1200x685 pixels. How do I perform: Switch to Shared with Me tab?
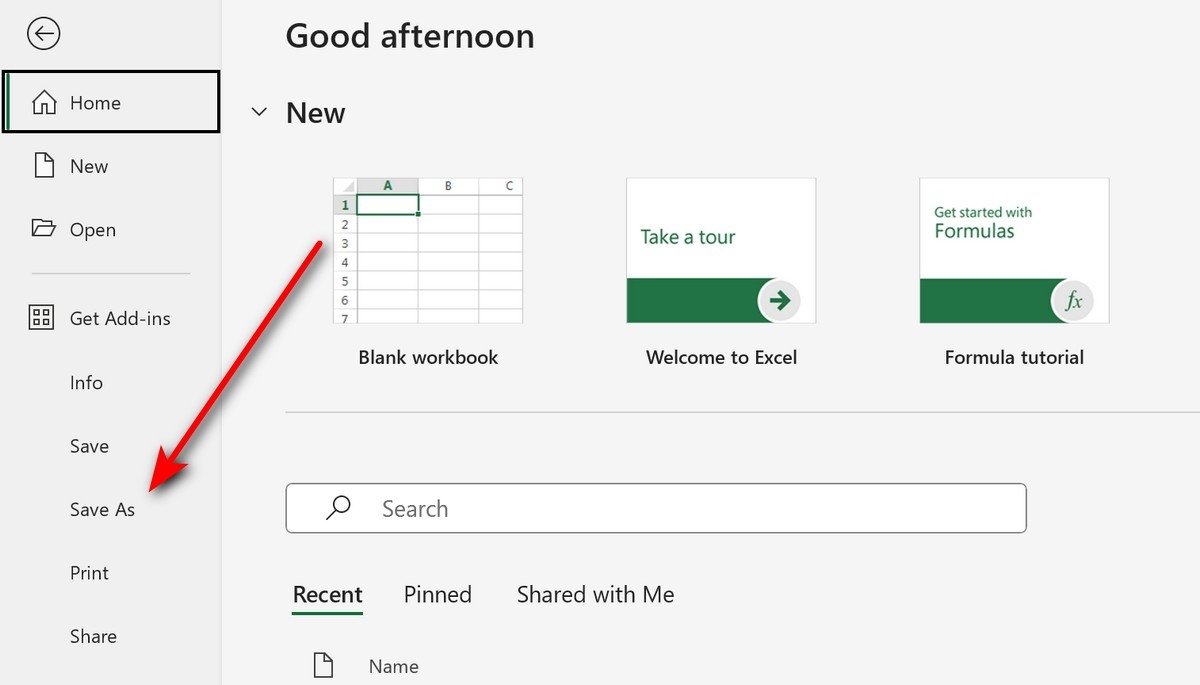click(x=595, y=595)
